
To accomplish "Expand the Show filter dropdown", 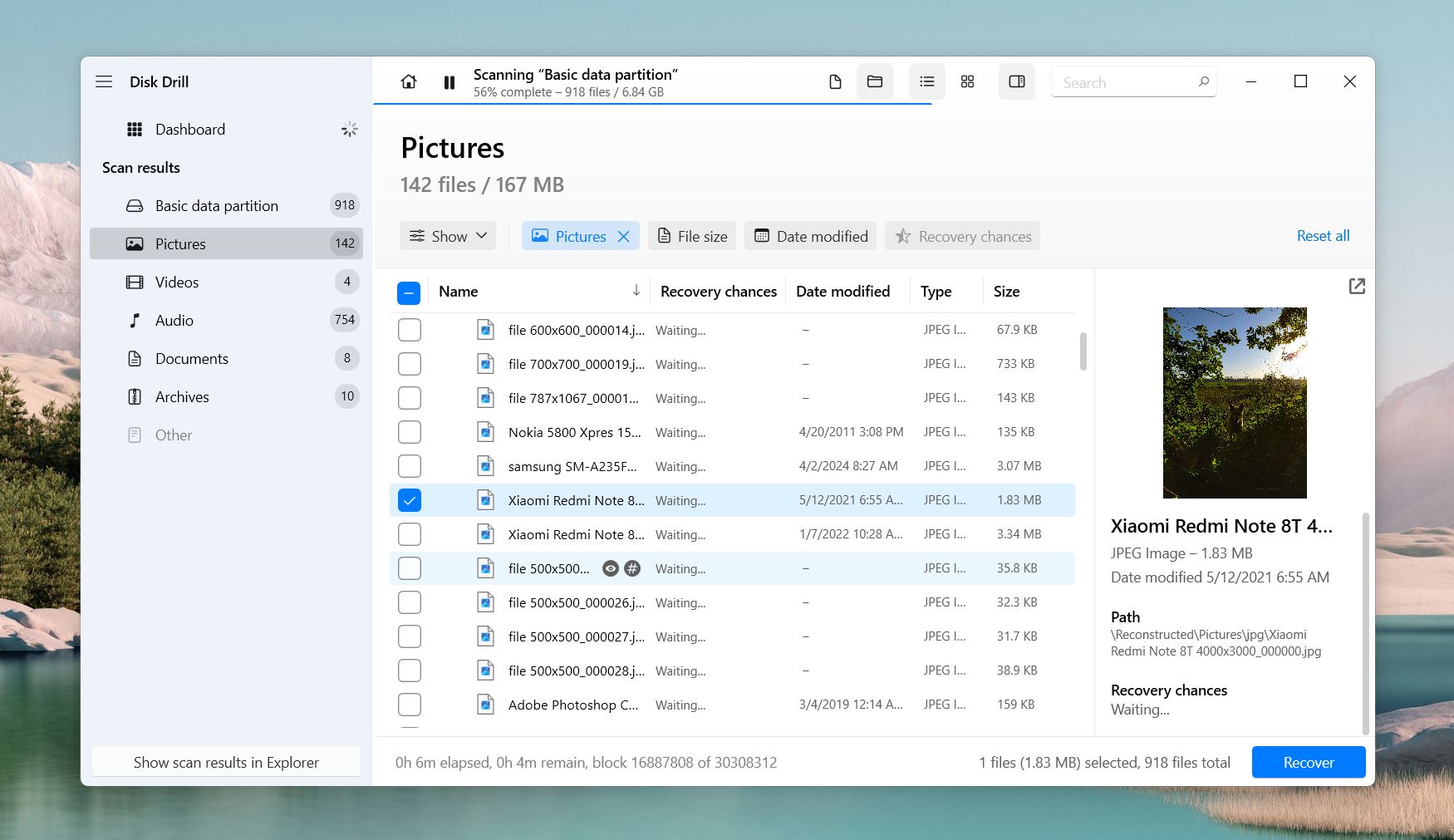I will tap(448, 236).
